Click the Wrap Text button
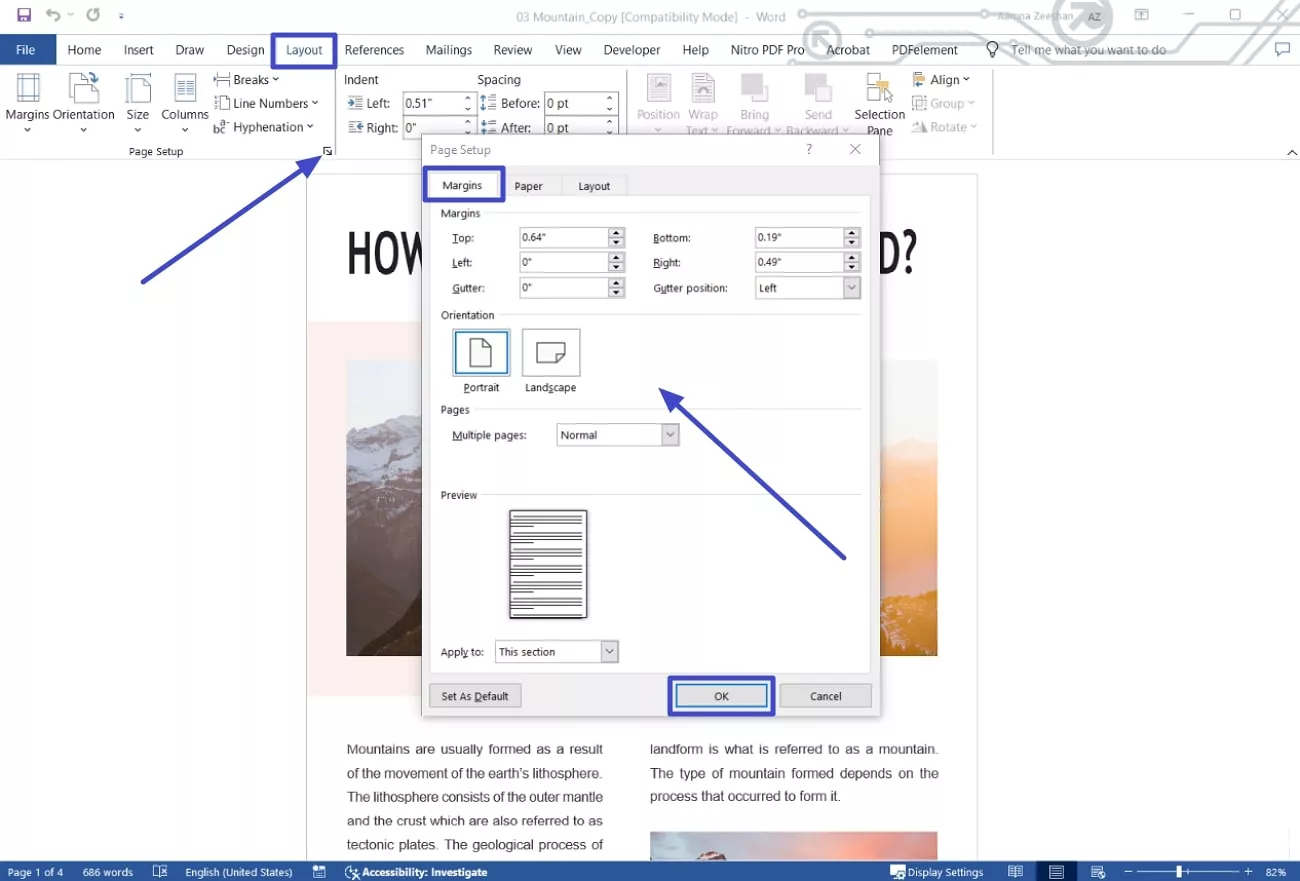The image size is (1300, 881). pos(703,103)
